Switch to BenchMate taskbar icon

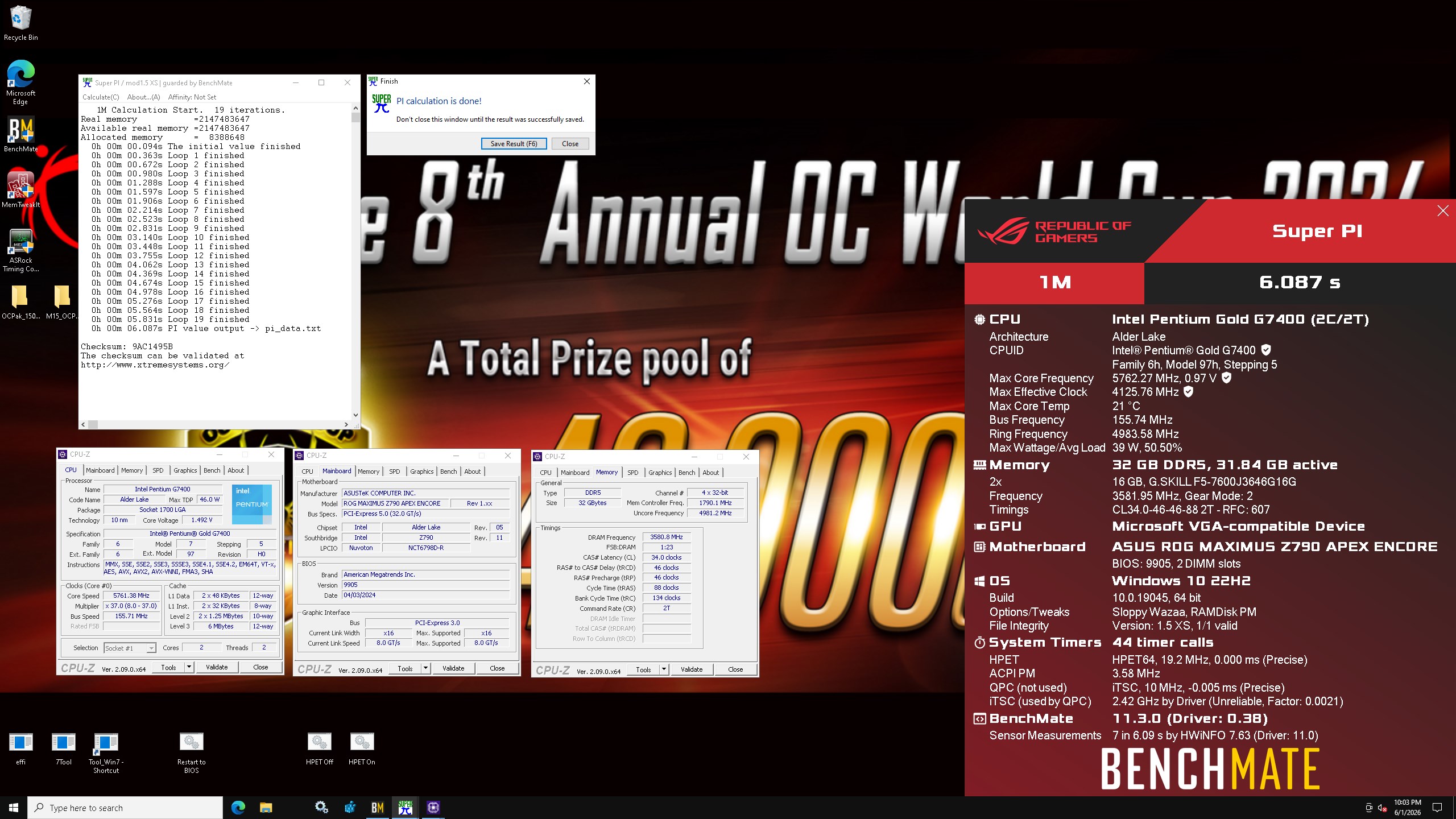click(377, 808)
